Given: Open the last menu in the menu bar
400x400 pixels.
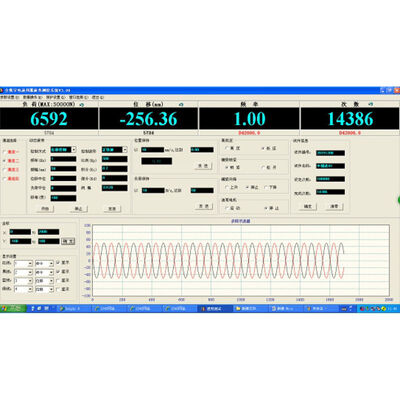Looking at the screenshot, I should 98,97.
